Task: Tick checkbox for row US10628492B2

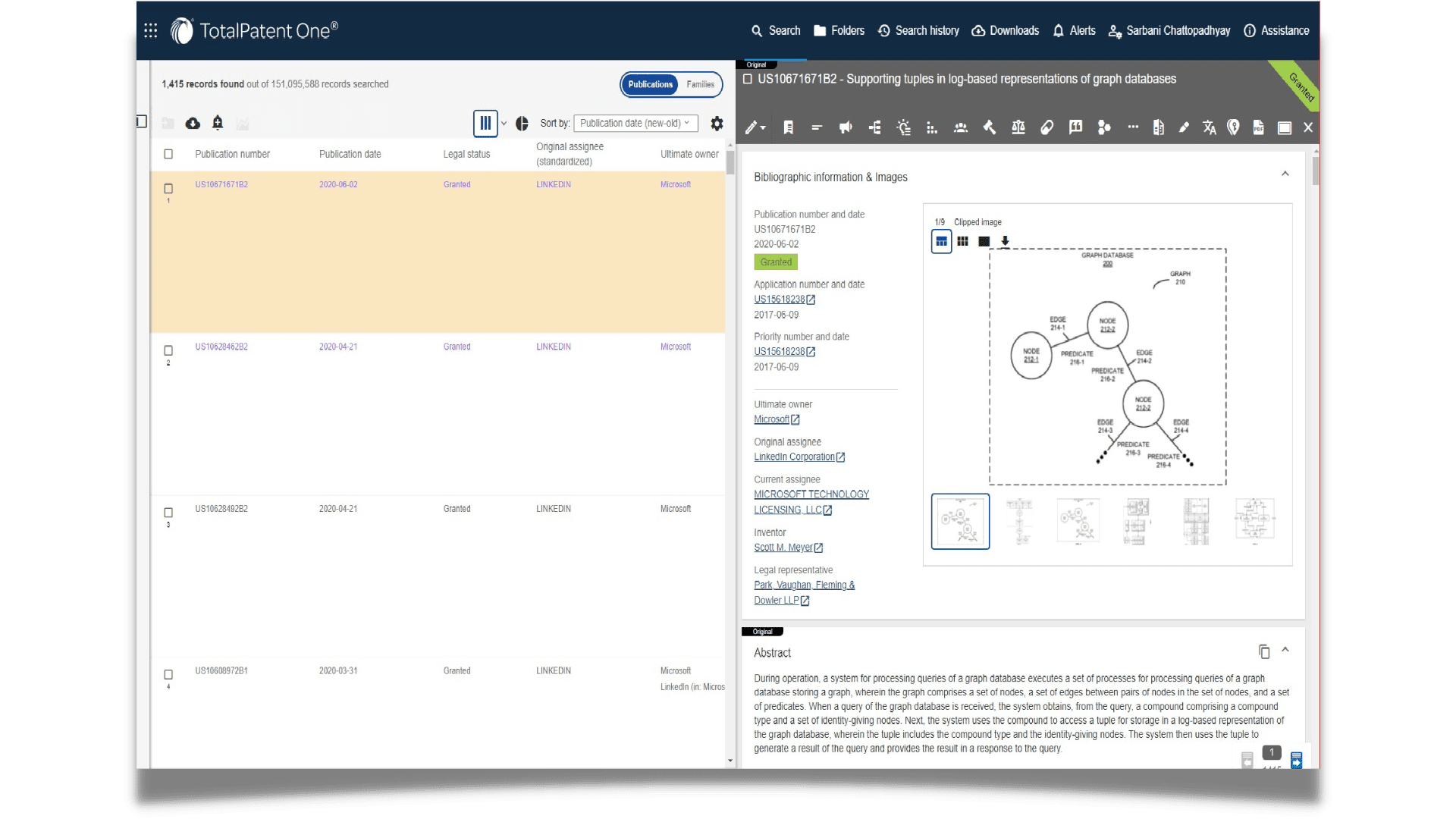Action: pyautogui.click(x=168, y=513)
